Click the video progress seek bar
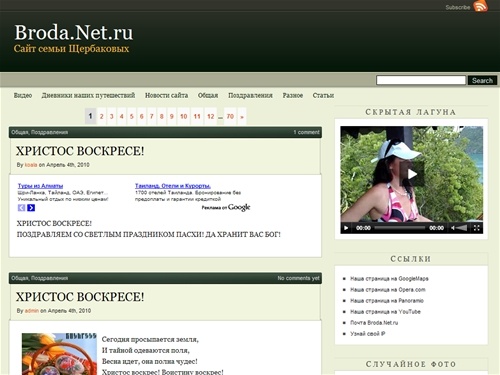Screen dimensions: 500x375 pos(400,228)
